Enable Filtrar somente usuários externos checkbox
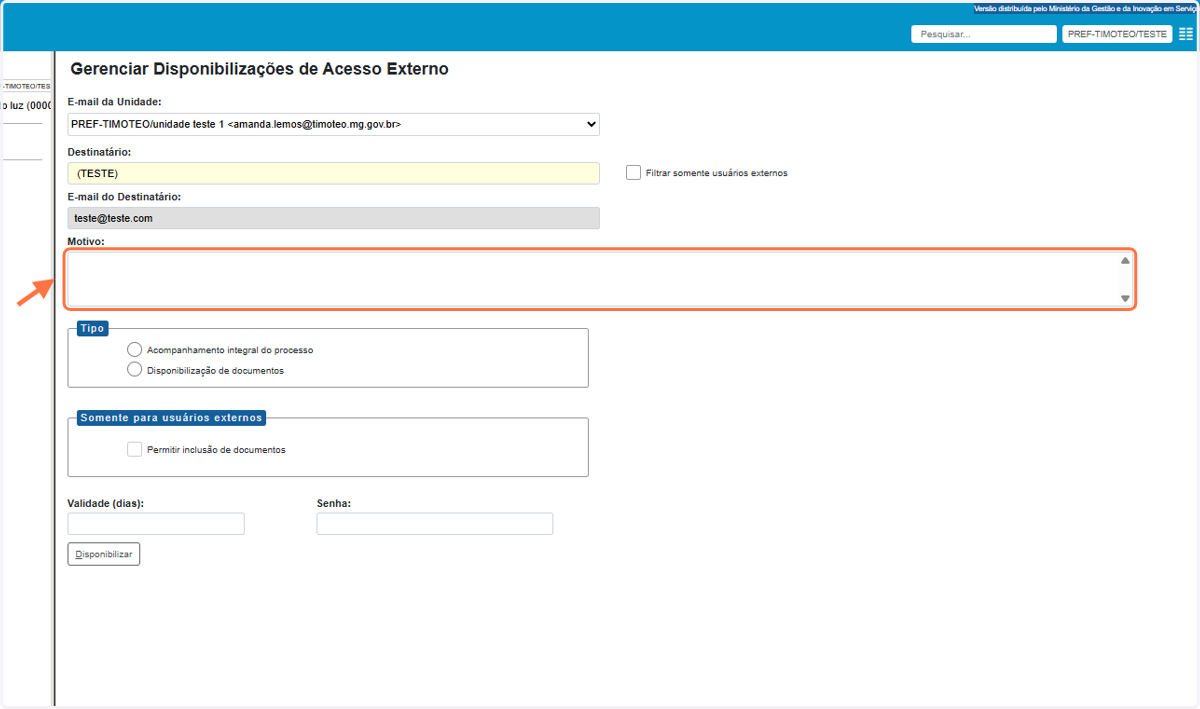The height and width of the screenshot is (709, 1200). click(633, 172)
